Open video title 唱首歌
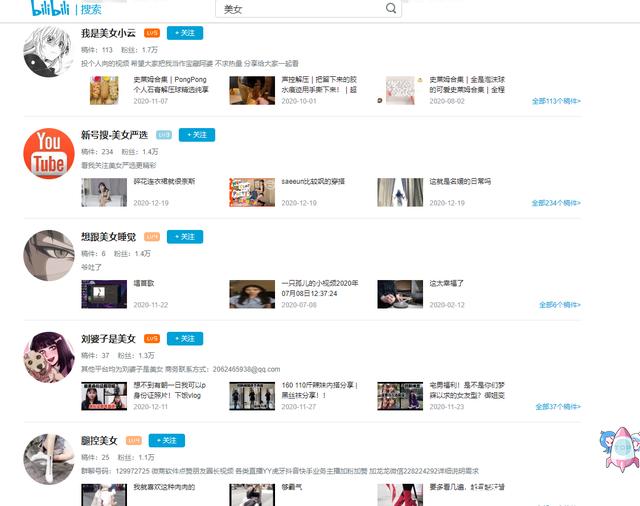The width and height of the screenshot is (640, 506). 144,283
